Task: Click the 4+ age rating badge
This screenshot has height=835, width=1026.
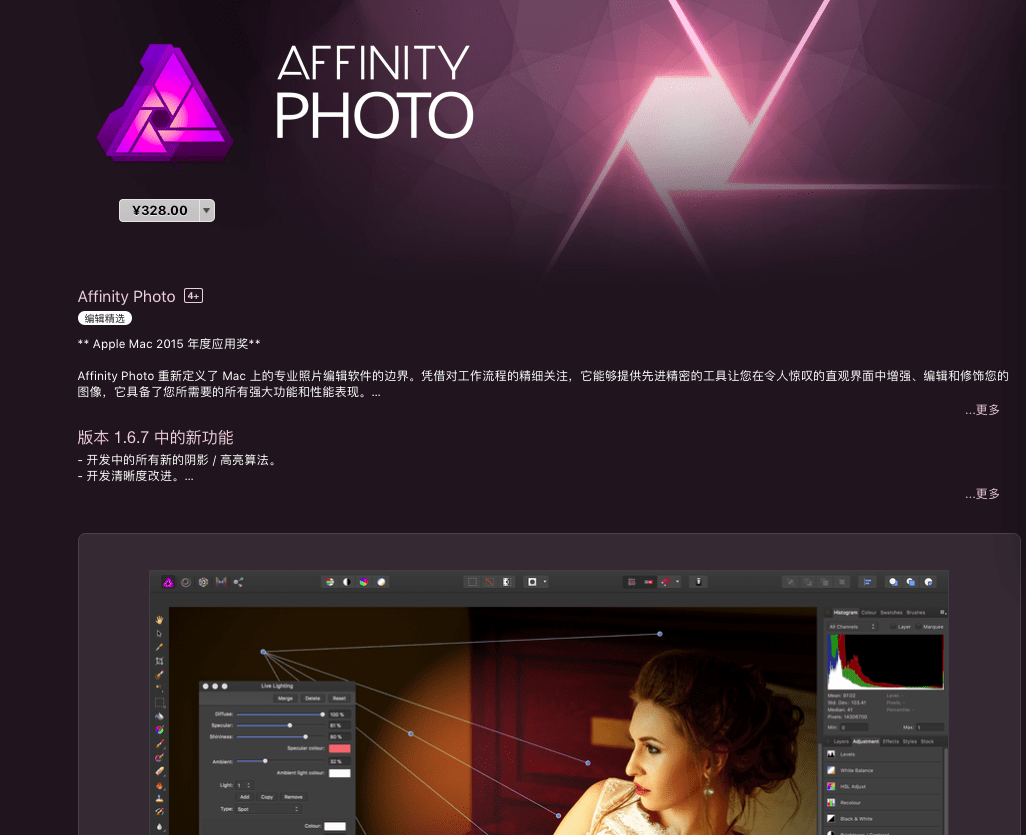Action: 194,296
